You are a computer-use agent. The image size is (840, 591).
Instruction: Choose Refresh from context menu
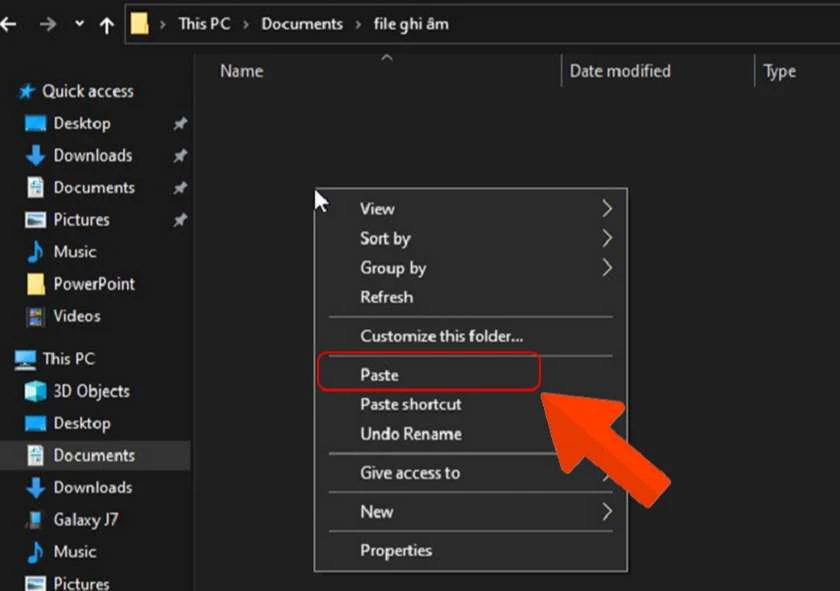point(470,297)
